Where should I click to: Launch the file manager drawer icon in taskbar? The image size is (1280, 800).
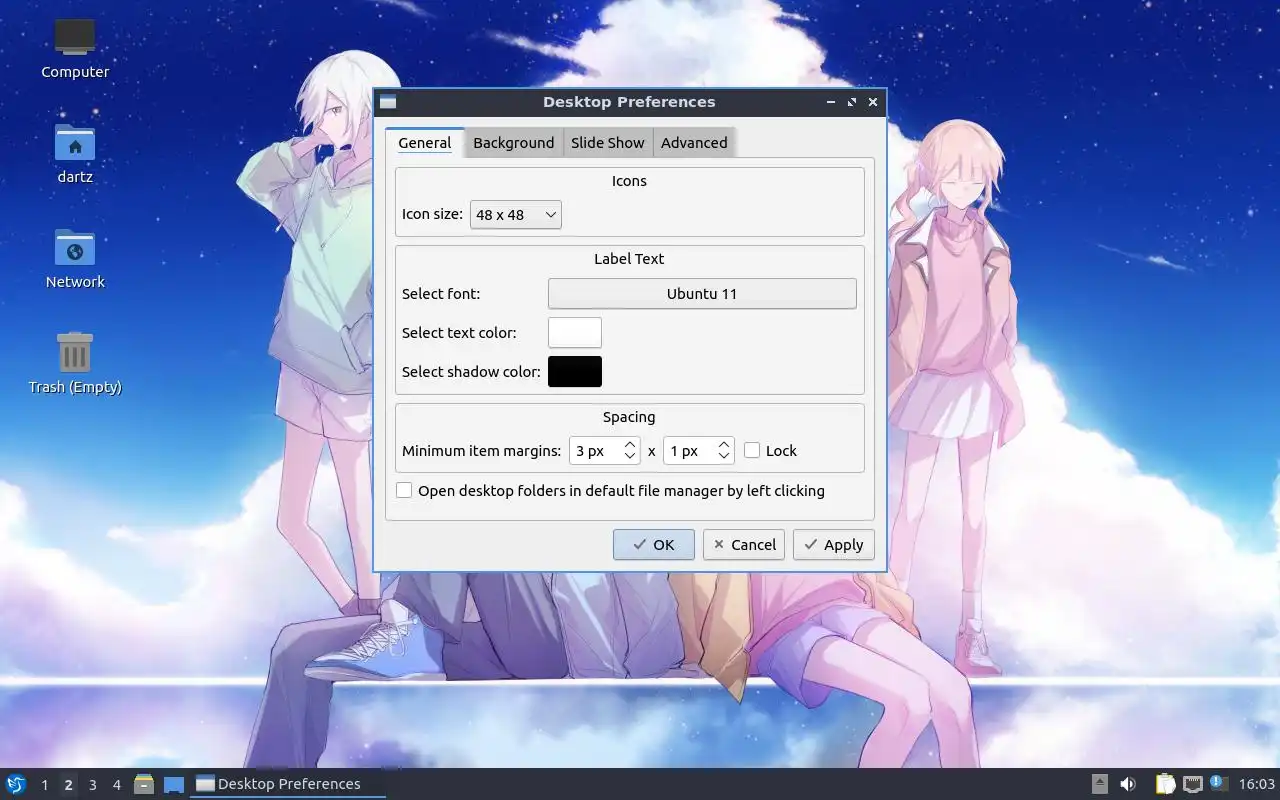pyautogui.click(x=144, y=784)
